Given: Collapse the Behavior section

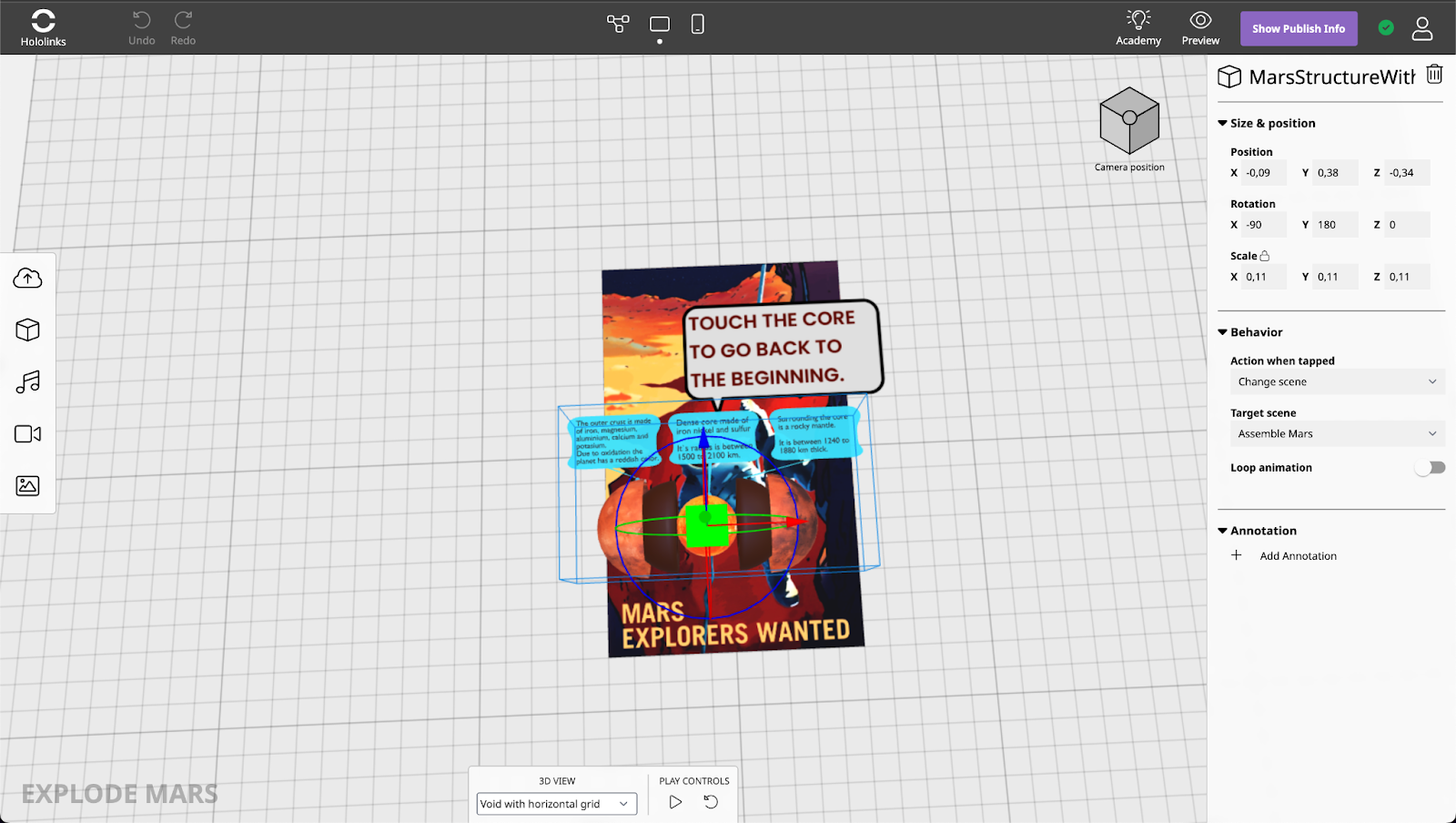Looking at the screenshot, I should pyautogui.click(x=1223, y=332).
